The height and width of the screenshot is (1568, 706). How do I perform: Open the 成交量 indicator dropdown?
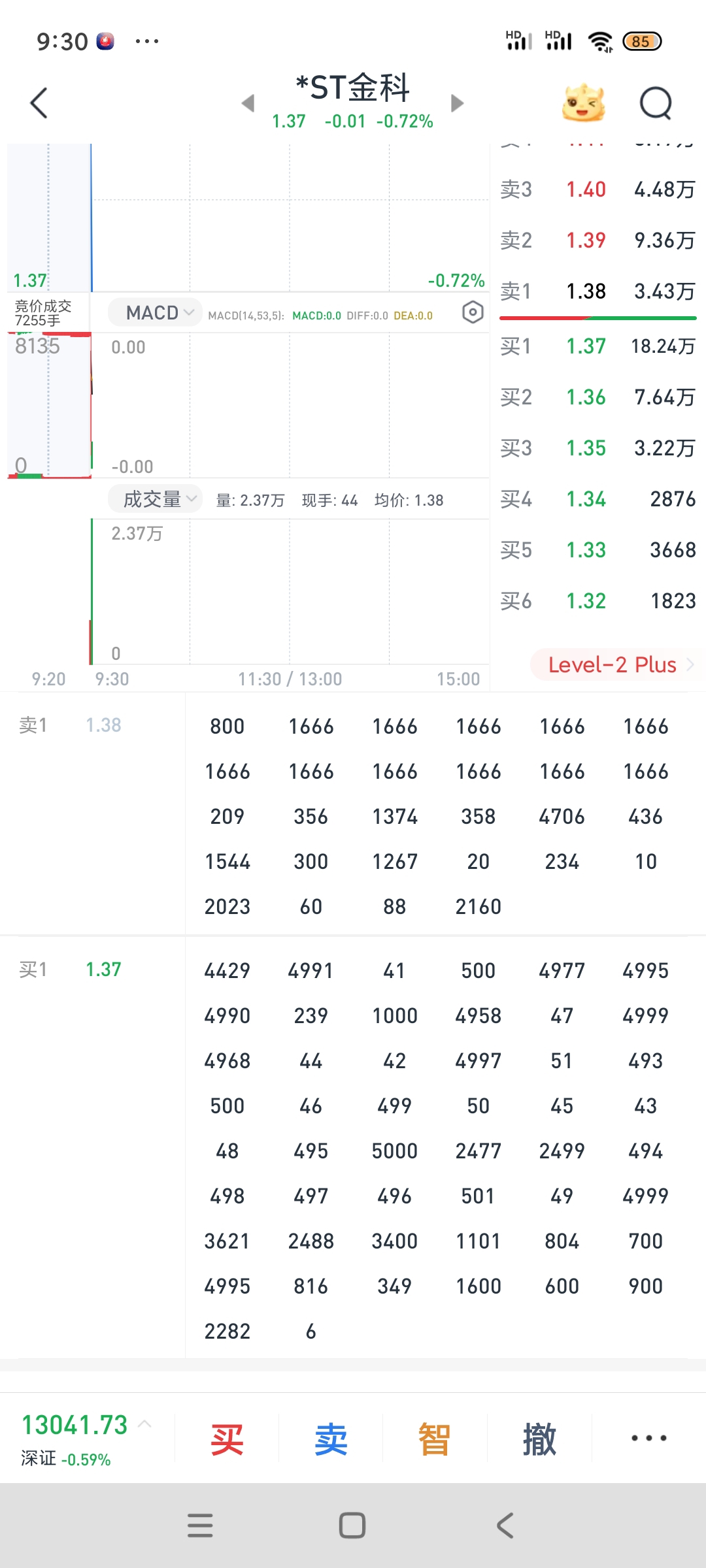(x=155, y=500)
